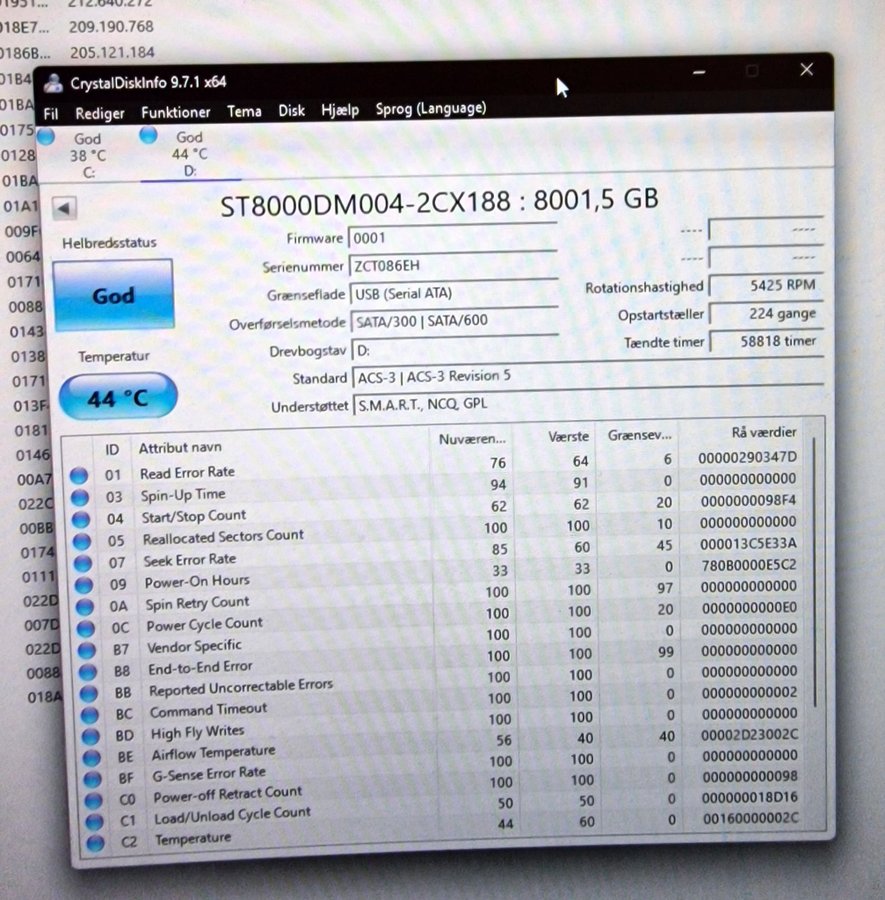This screenshot has height=900, width=885.
Task: Click the previous disk arrow button
Action: (65, 209)
